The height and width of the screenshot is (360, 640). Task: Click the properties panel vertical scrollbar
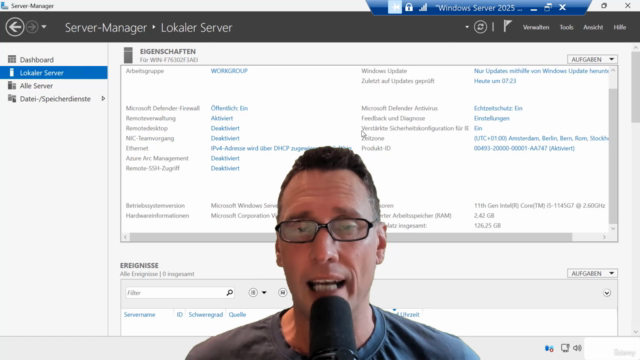click(613, 155)
